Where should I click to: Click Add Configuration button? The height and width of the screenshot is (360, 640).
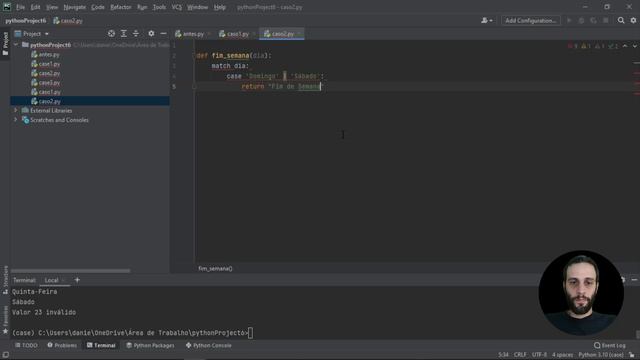pos(531,20)
